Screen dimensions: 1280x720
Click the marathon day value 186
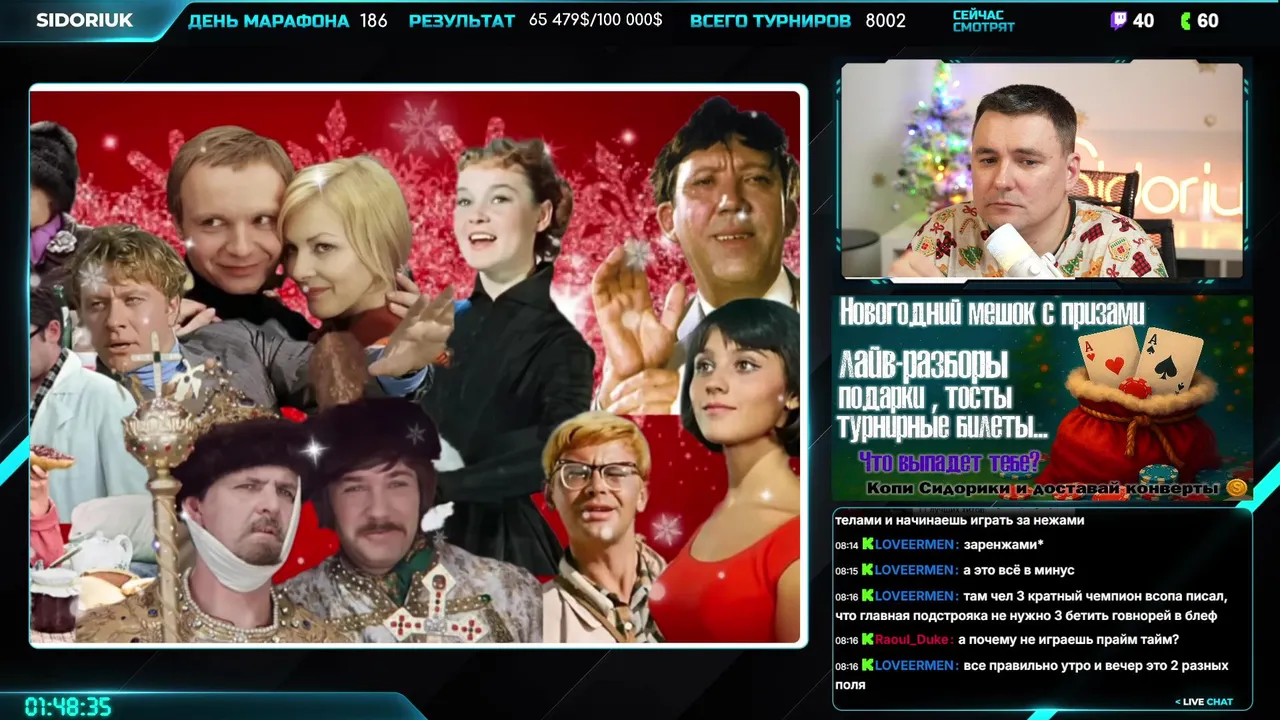373,21
